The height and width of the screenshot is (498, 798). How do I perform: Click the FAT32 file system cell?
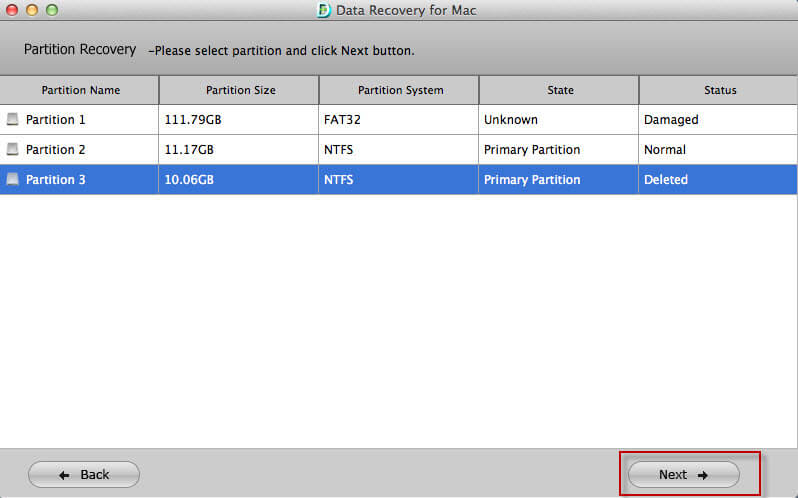tap(399, 120)
